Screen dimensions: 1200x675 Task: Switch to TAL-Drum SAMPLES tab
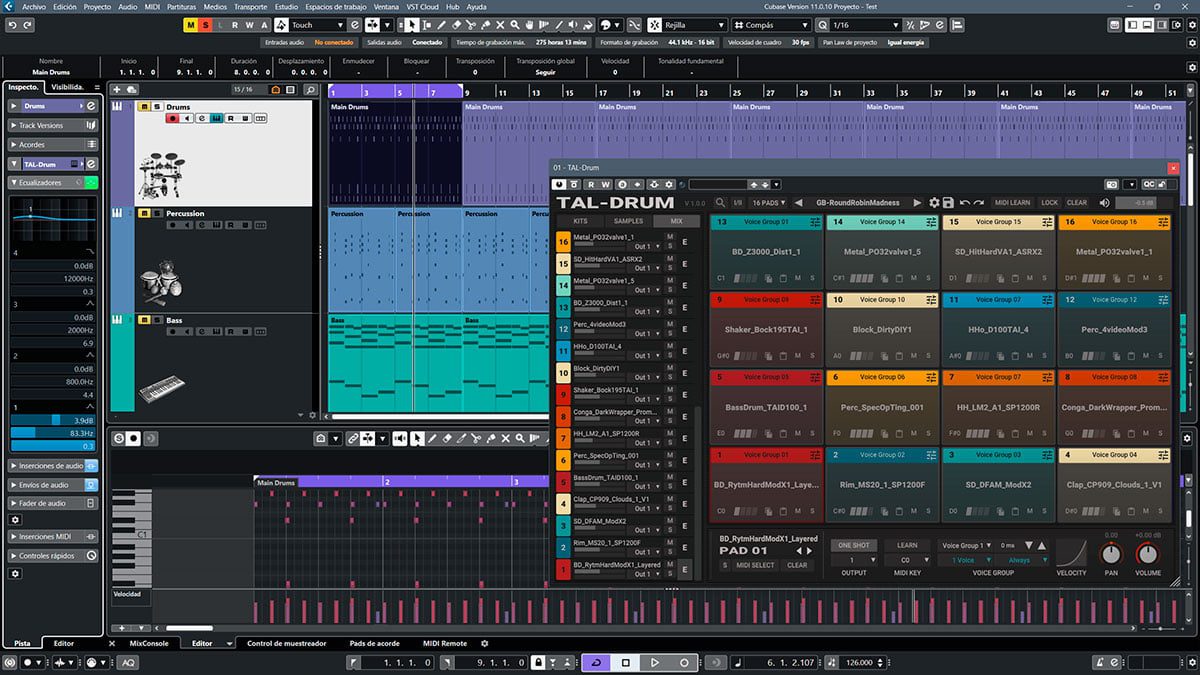(628, 220)
